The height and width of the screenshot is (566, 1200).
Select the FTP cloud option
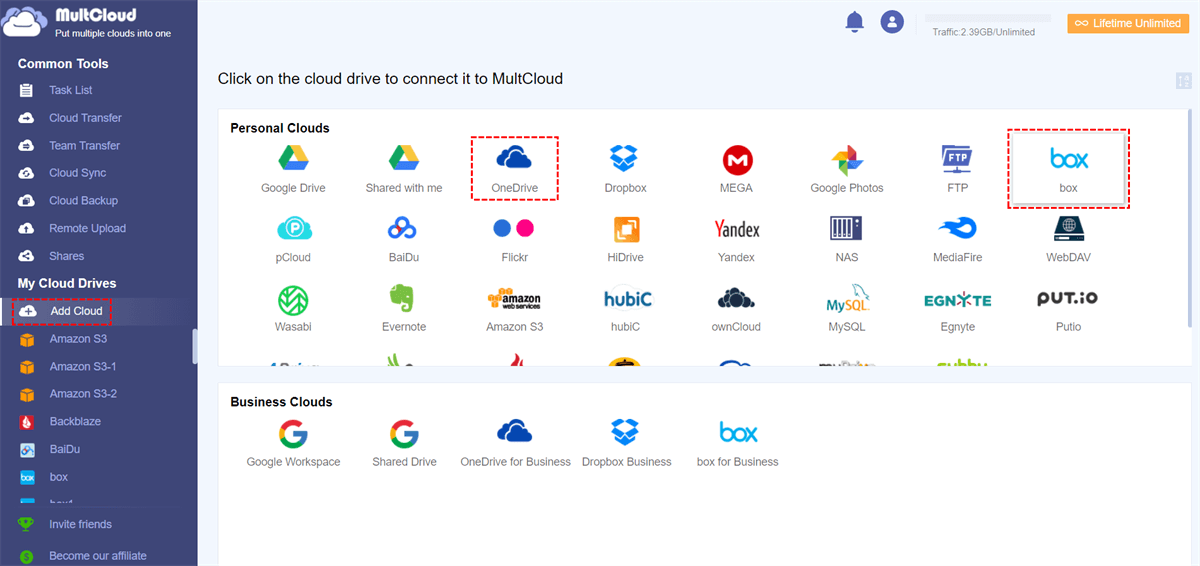(957, 168)
